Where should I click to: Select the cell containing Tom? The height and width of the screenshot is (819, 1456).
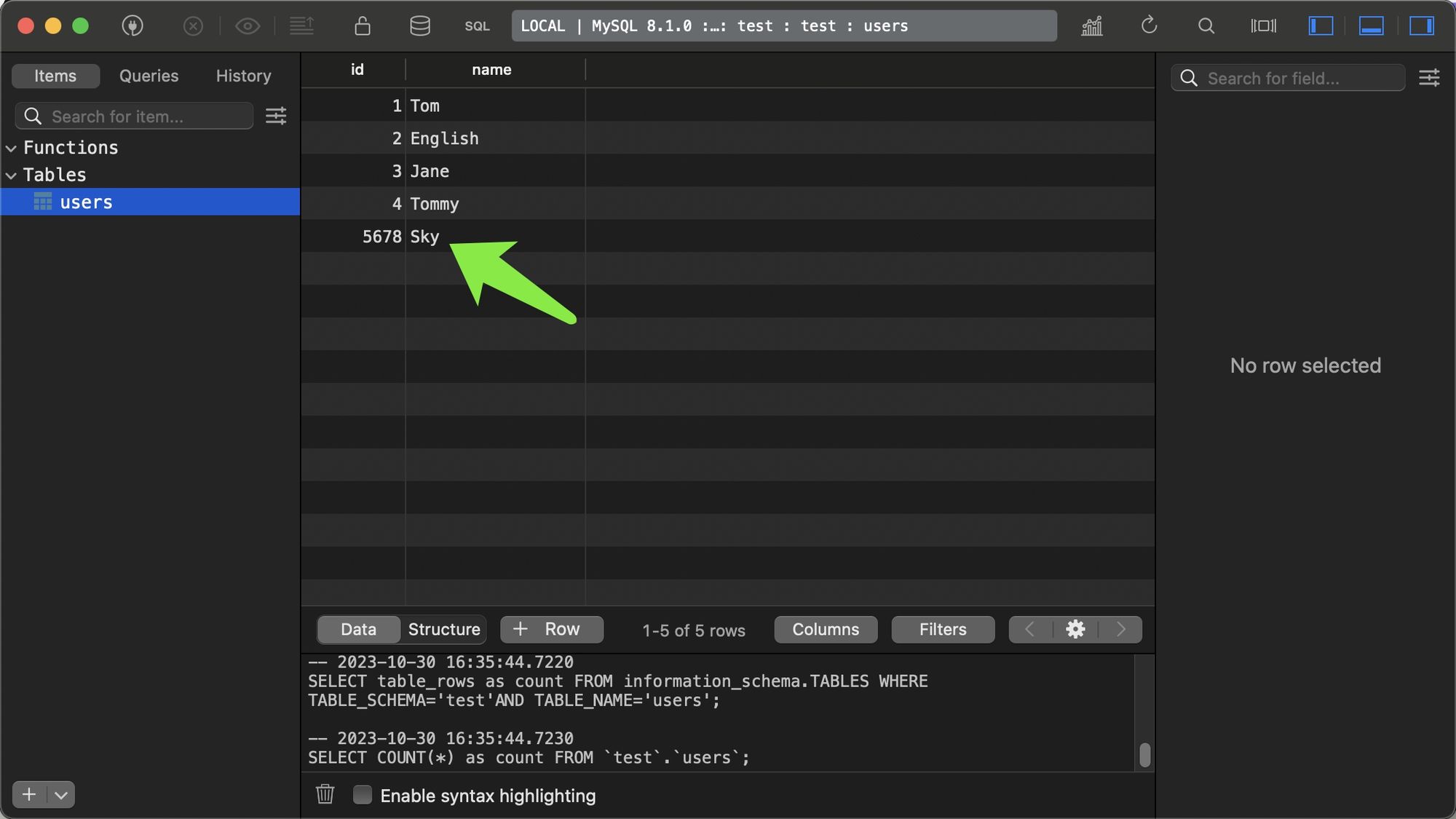(495, 106)
